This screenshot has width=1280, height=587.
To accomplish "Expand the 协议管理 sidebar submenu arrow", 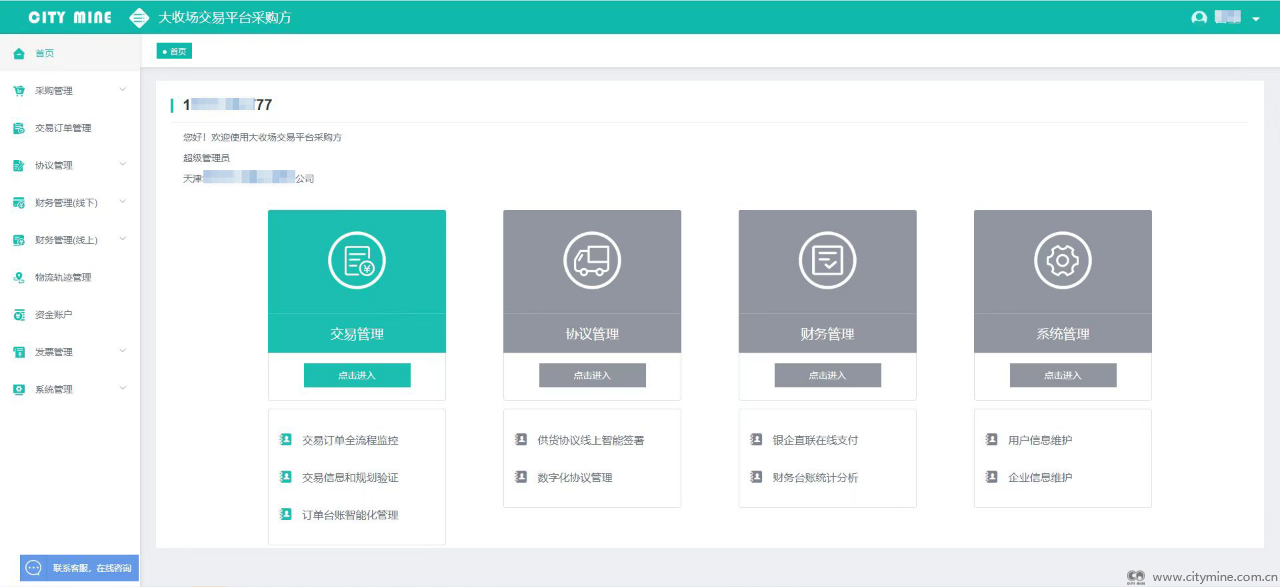I will pos(123,164).
